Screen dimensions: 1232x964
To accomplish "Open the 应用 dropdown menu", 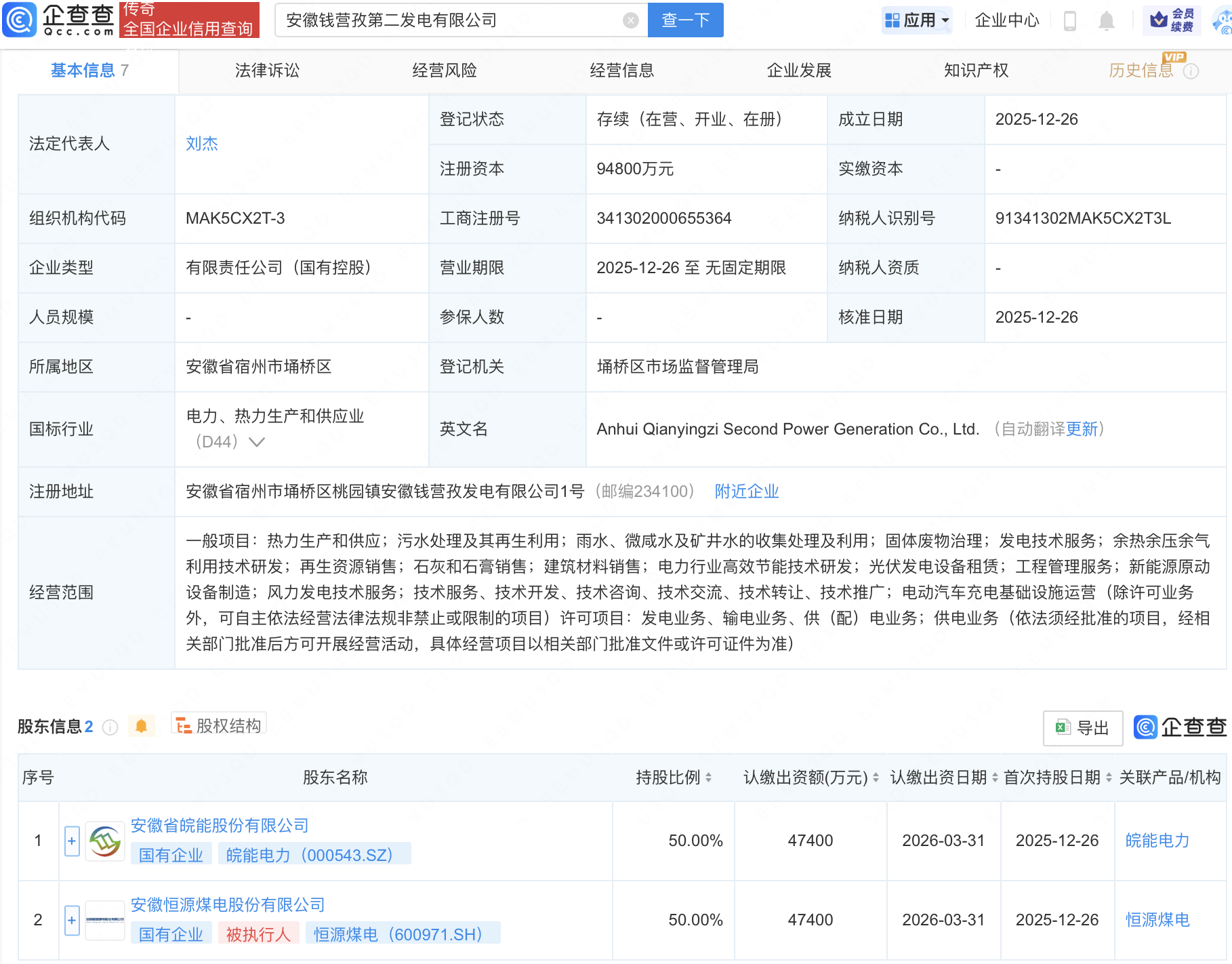I will click(918, 20).
